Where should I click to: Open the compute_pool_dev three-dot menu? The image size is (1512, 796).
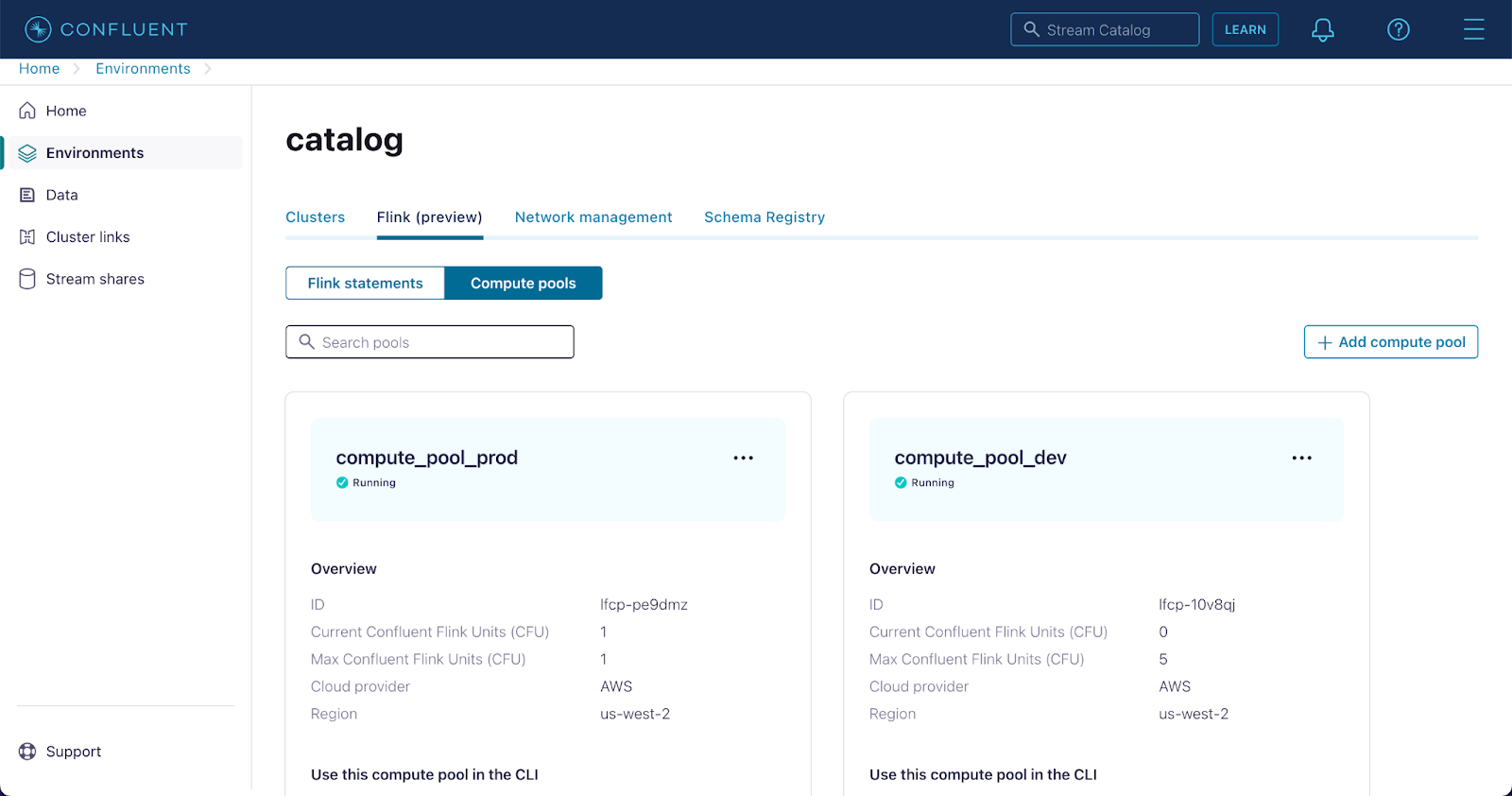coord(1302,458)
